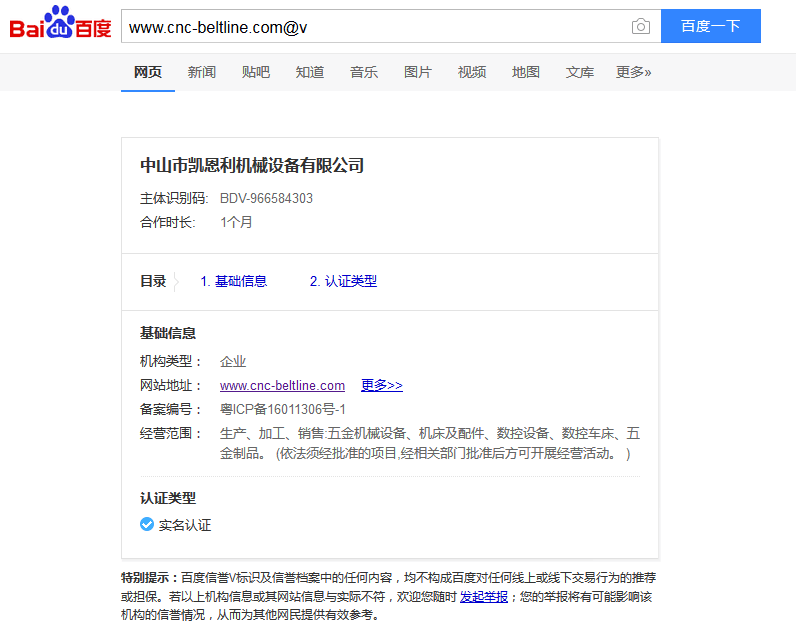The width and height of the screenshot is (796, 627).
Task: Open the 文库 tab
Action: pyautogui.click(x=580, y=72)
